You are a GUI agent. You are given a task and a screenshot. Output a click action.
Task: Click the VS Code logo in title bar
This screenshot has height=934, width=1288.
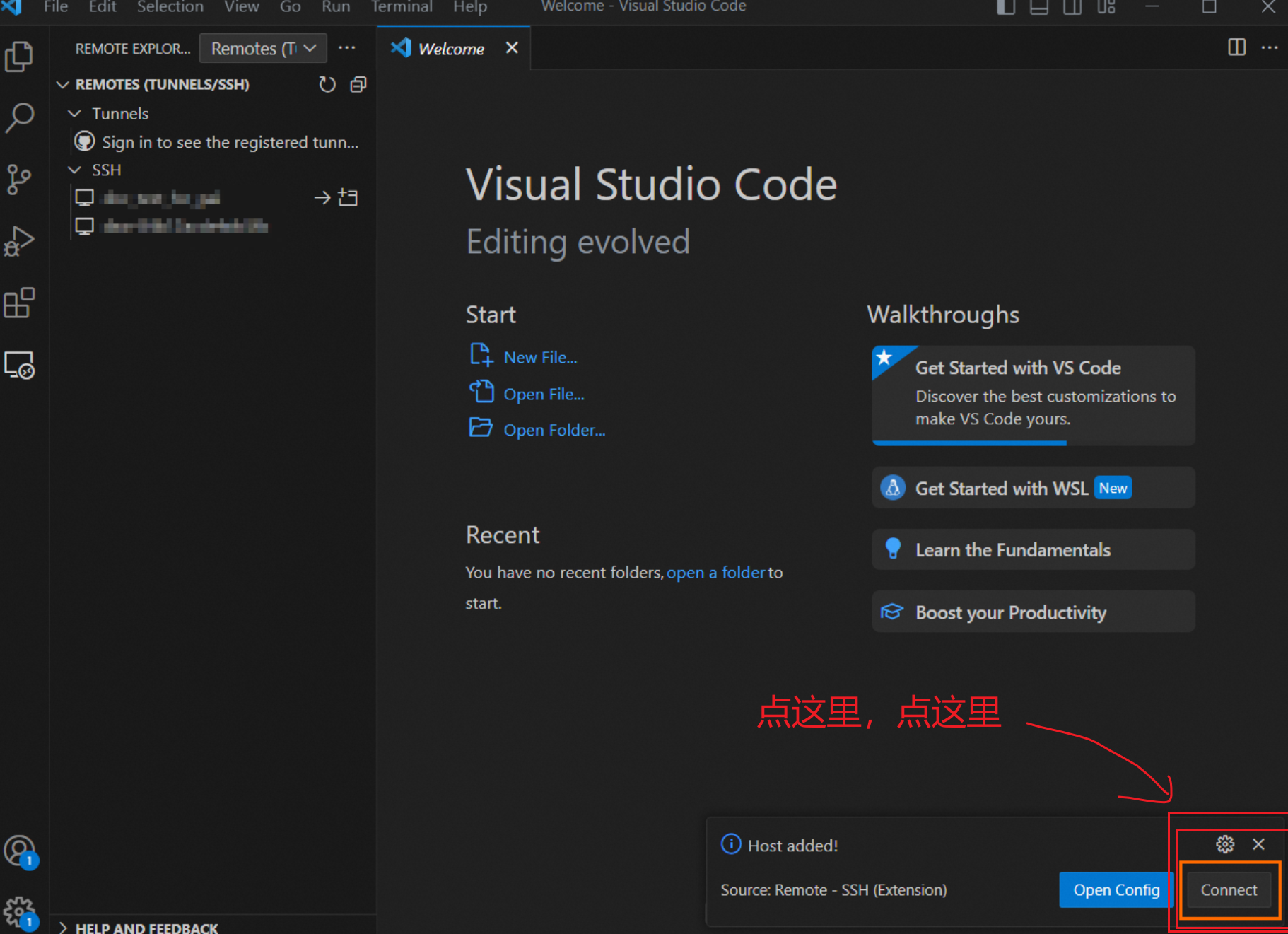(12, 6)
